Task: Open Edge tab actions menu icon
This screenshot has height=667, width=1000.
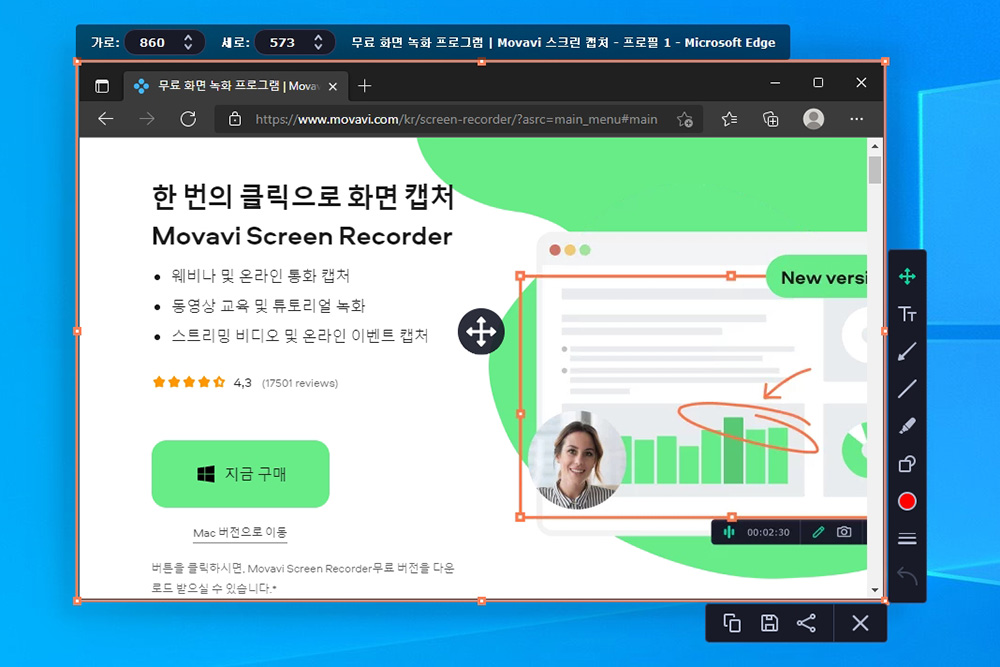Action: pos(102,86)
